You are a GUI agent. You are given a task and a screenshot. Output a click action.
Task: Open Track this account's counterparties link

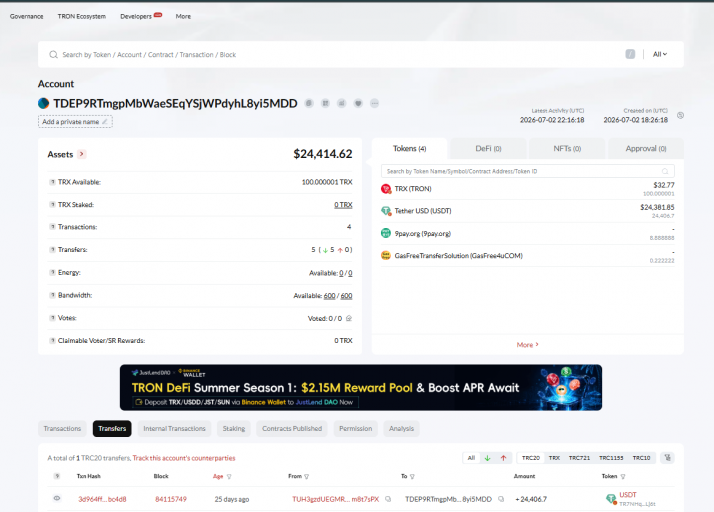(184, 458)
